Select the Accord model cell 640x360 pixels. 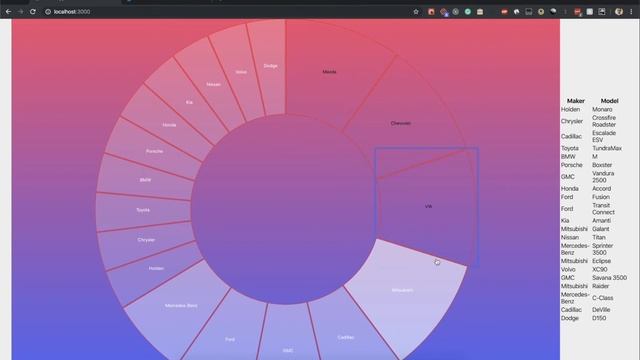click(602, 189)
